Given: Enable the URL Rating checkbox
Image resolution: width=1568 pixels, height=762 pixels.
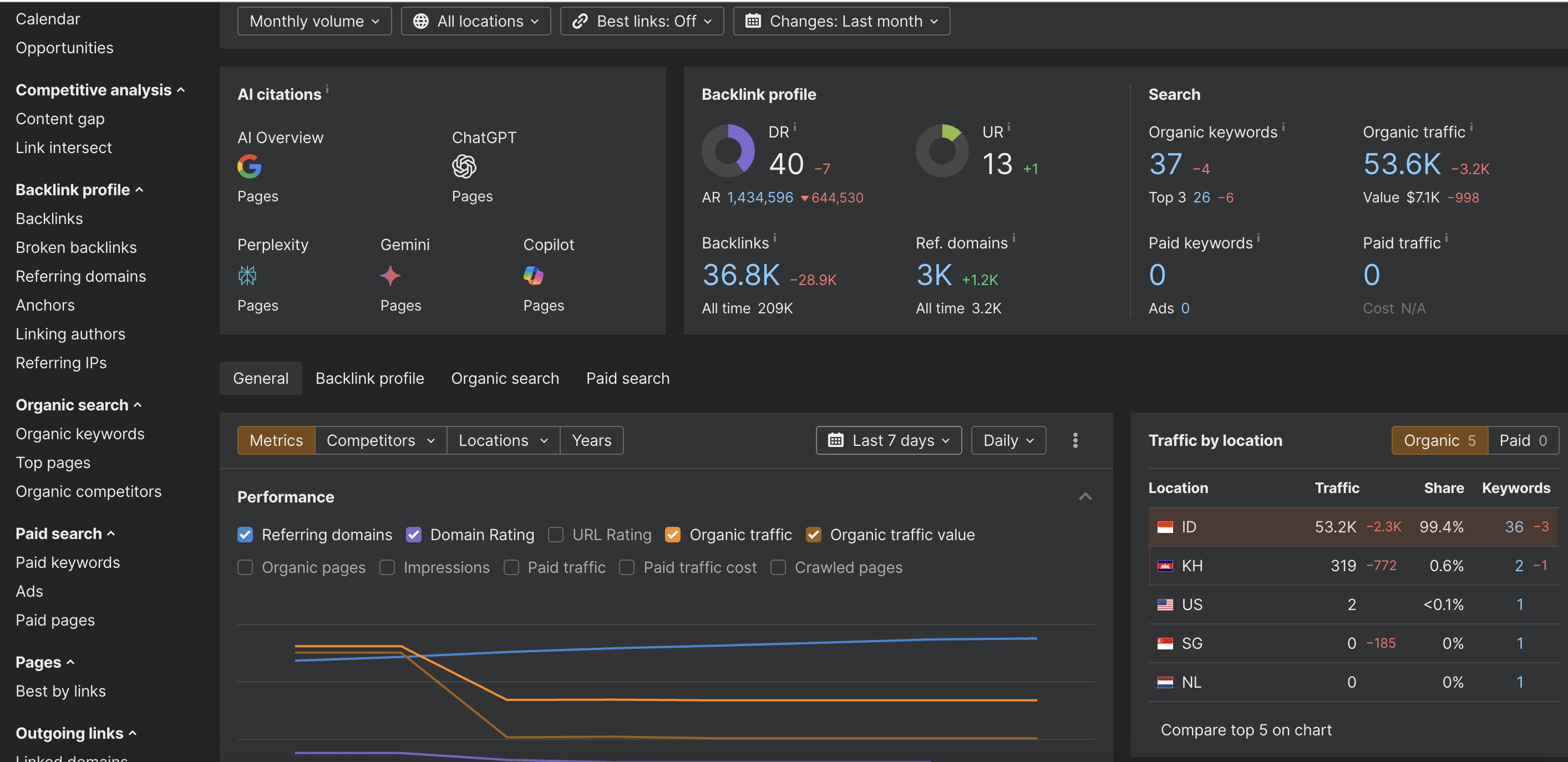Looking at the screenshot, I should (x=555, y=535).
